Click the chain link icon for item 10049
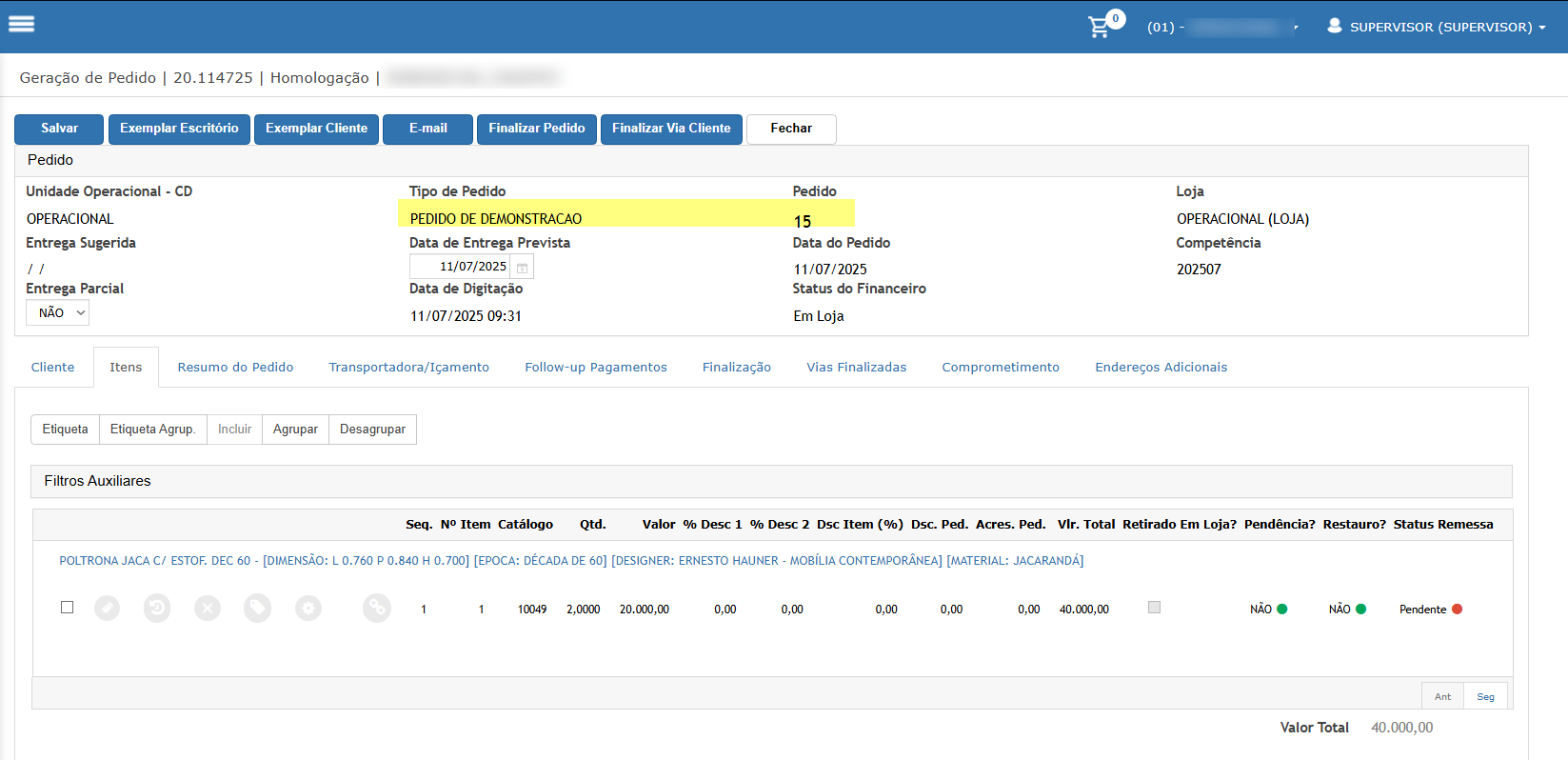The width and height of the screenshot is (1568, 760). click(x=377, y=608)
